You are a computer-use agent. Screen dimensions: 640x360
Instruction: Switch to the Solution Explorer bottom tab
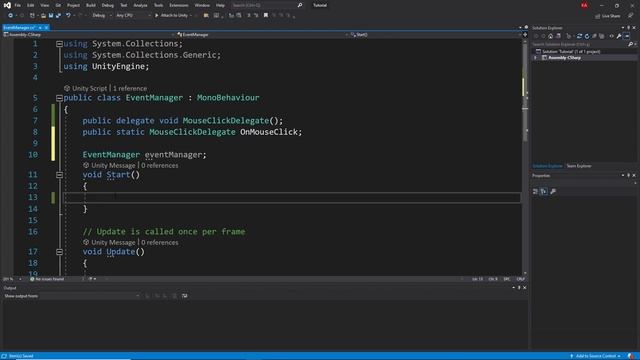point(547,166)
